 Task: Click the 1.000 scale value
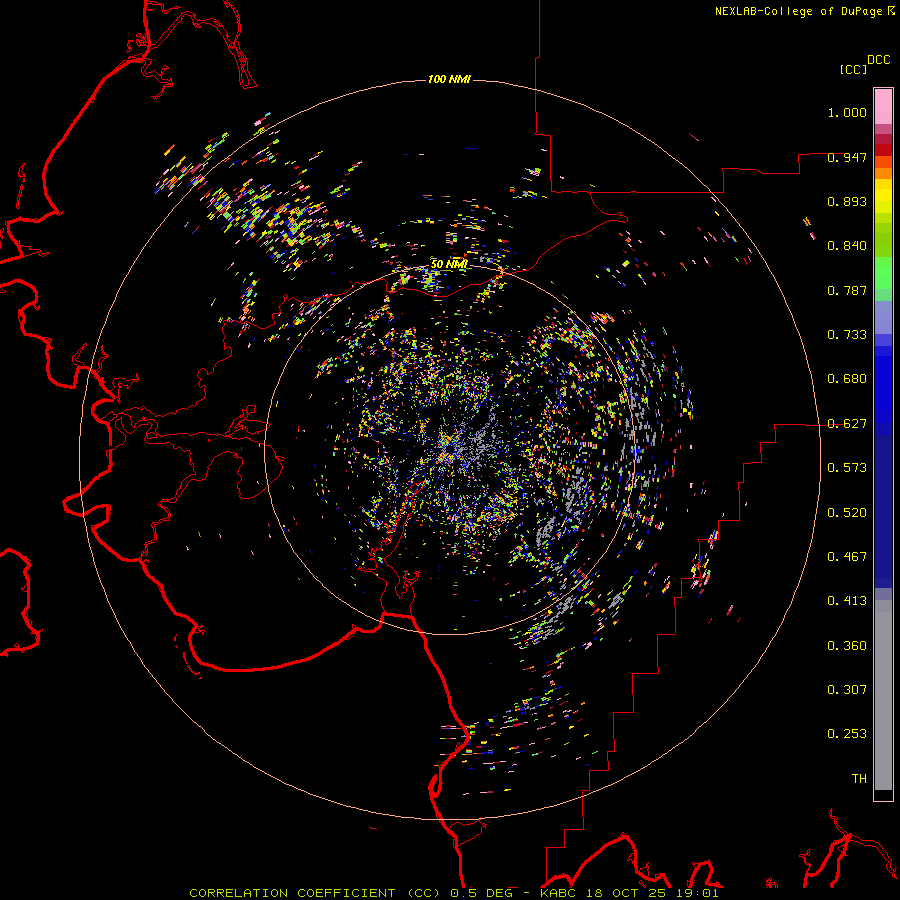847,112
